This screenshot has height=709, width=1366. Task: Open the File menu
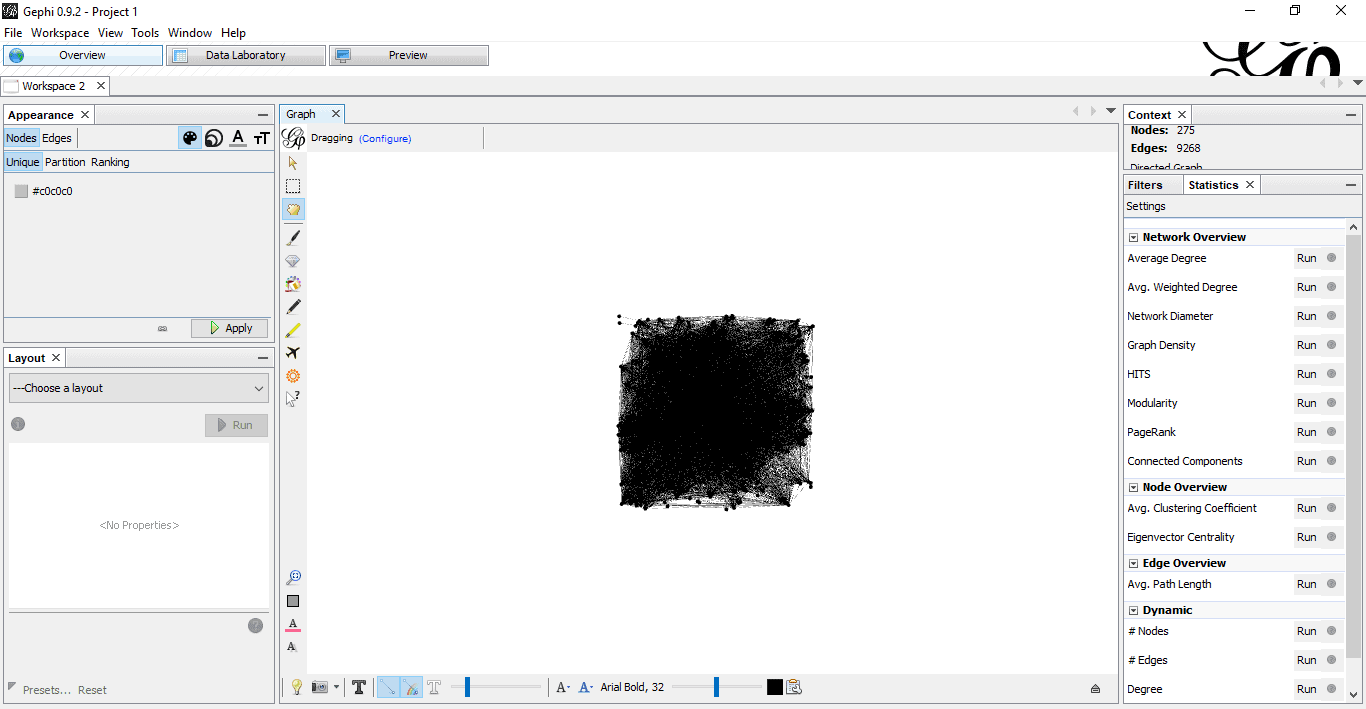click(x=13, y=33)
